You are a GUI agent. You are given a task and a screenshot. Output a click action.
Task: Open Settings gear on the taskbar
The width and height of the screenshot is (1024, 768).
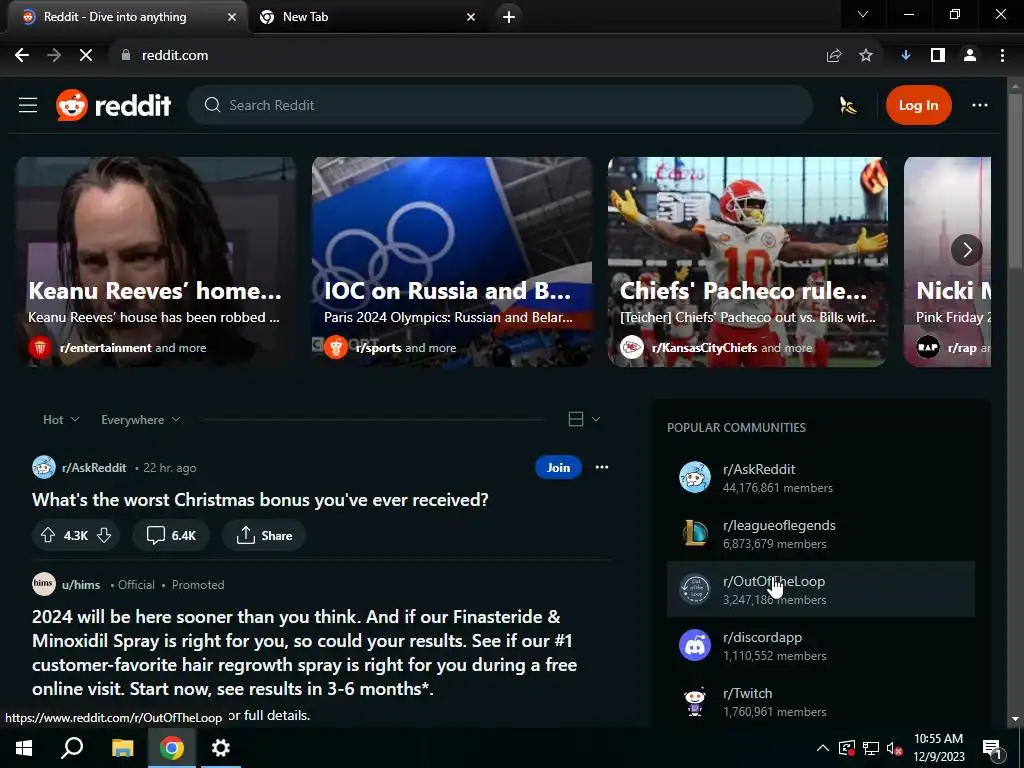(221, 748)
